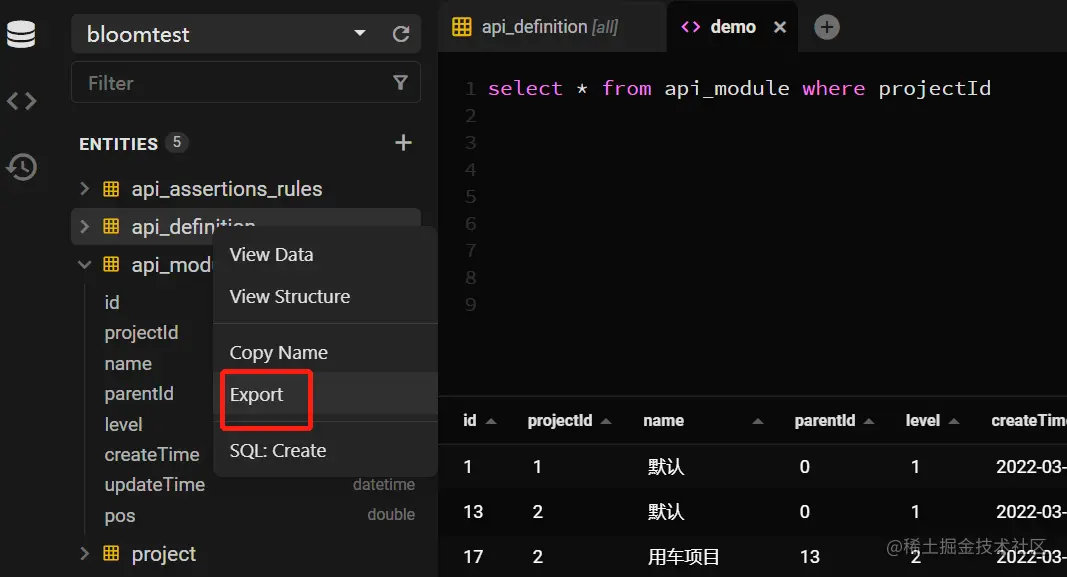The width and height of the screenshot is (1067, 577).
Task: Close the demo query tab
Action: 780,27
